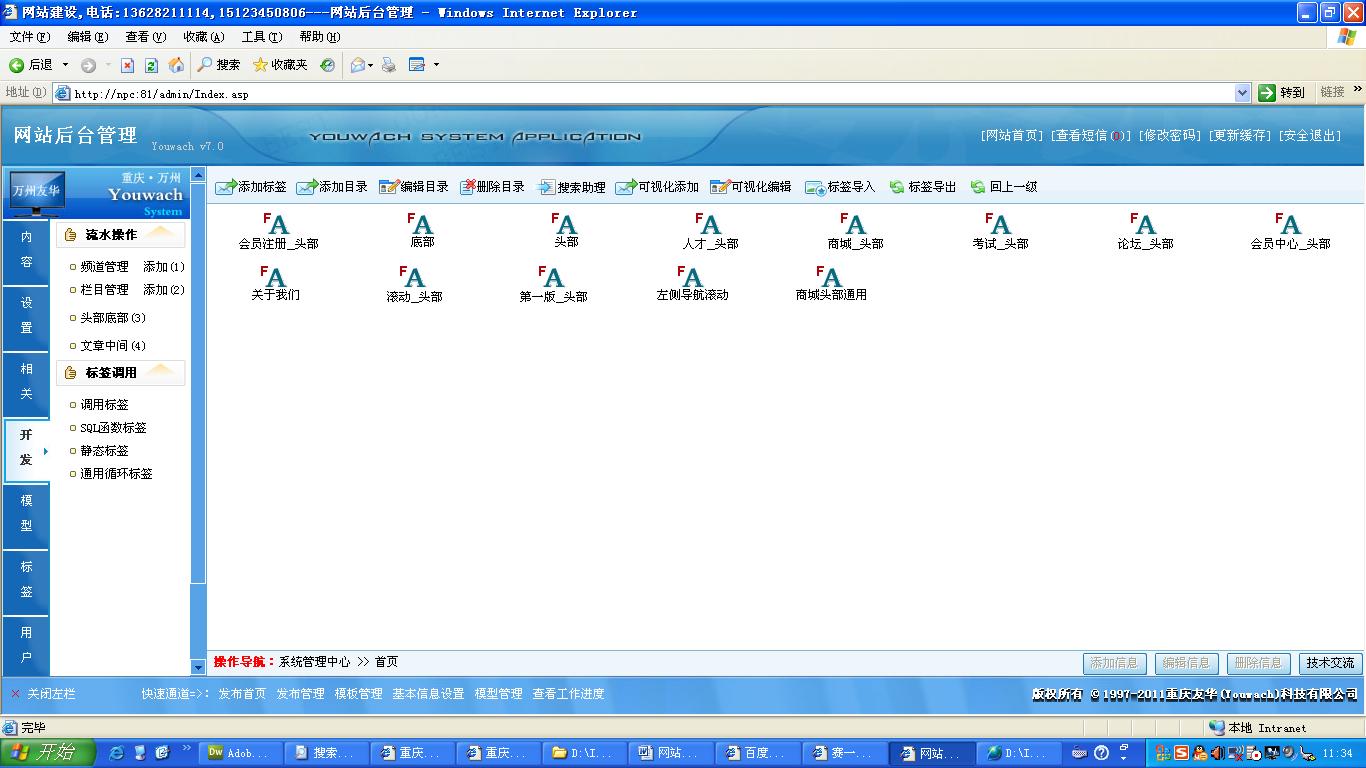Open the 调用标签 sidebar link
Image resolution: width=1366 pixels, height=768 pixels.
click(104, 405)
